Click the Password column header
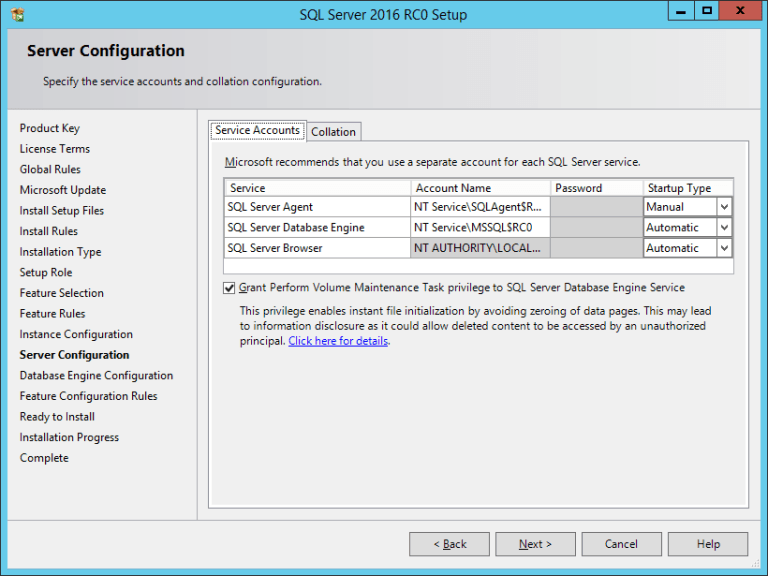768x576 pixels. [x=597, y=188]
